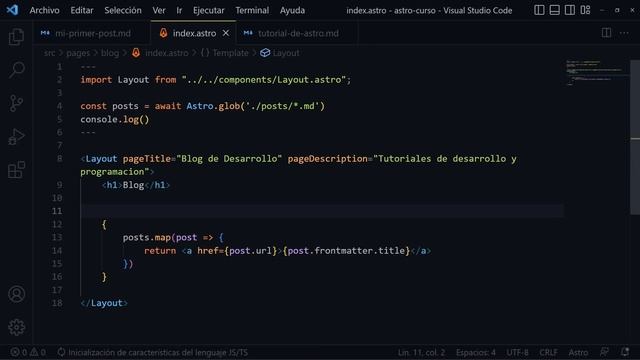Open the Search view in the activity bar

(x=16, y=70)
